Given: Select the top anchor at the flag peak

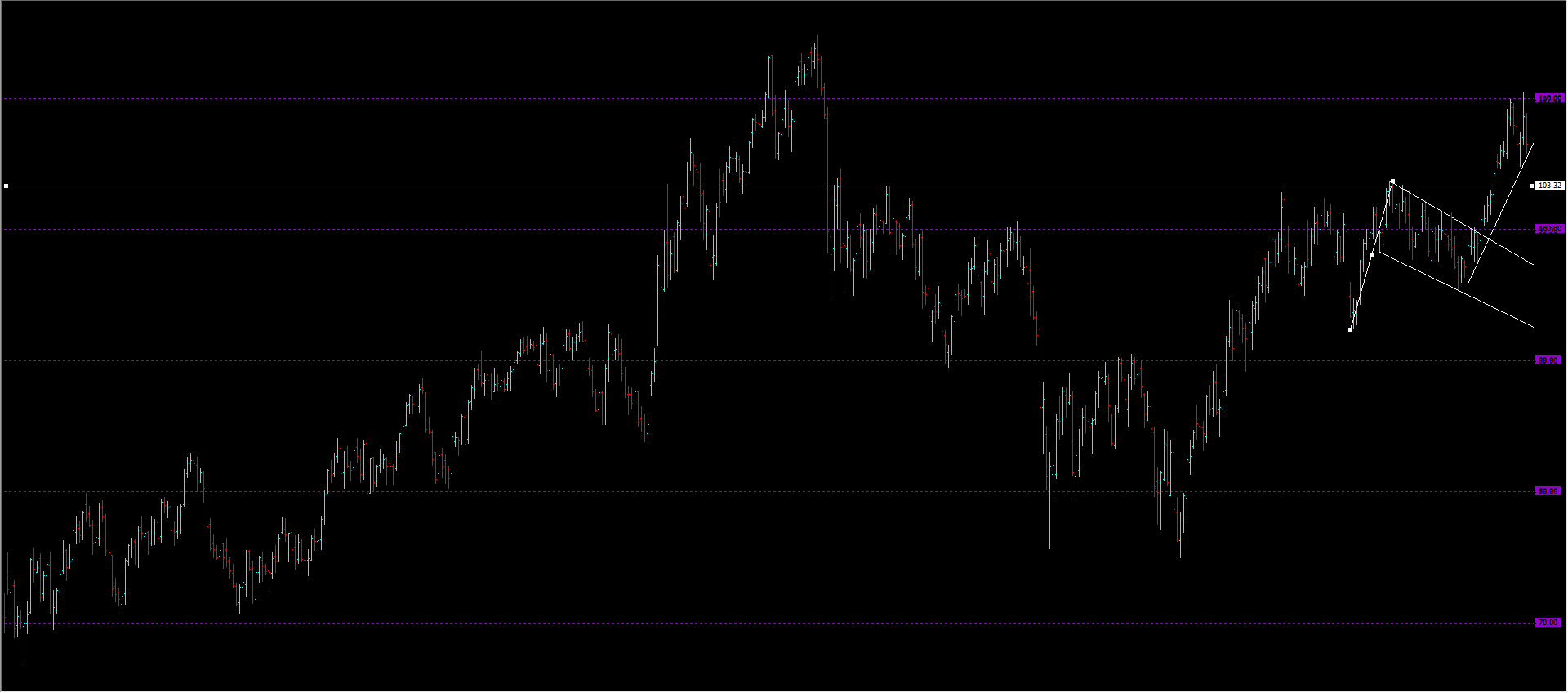Looking at the screenshot, I should pyautogui.click(x=1392, y=181).
